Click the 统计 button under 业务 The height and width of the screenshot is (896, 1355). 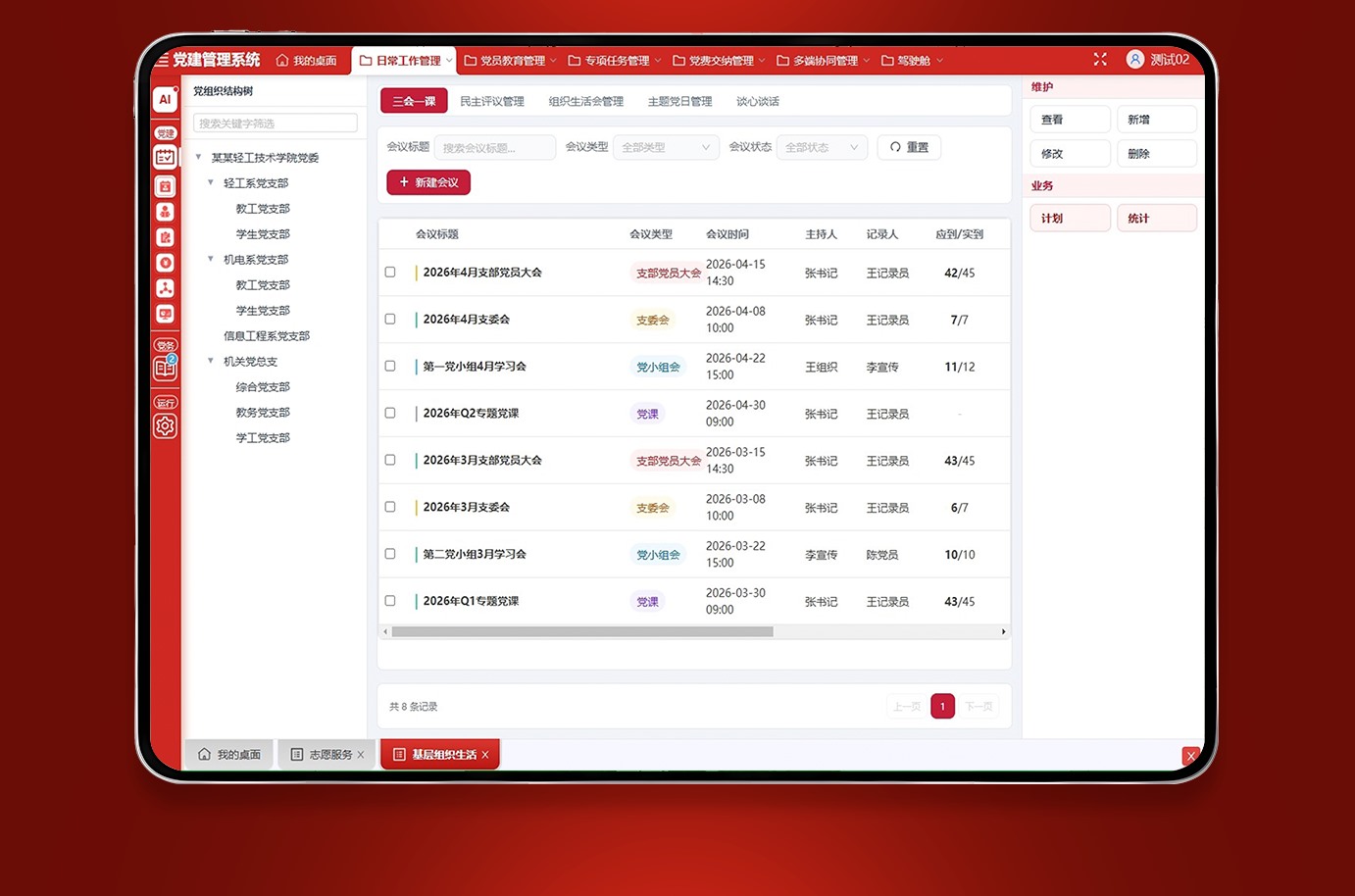pos(1157,218)
